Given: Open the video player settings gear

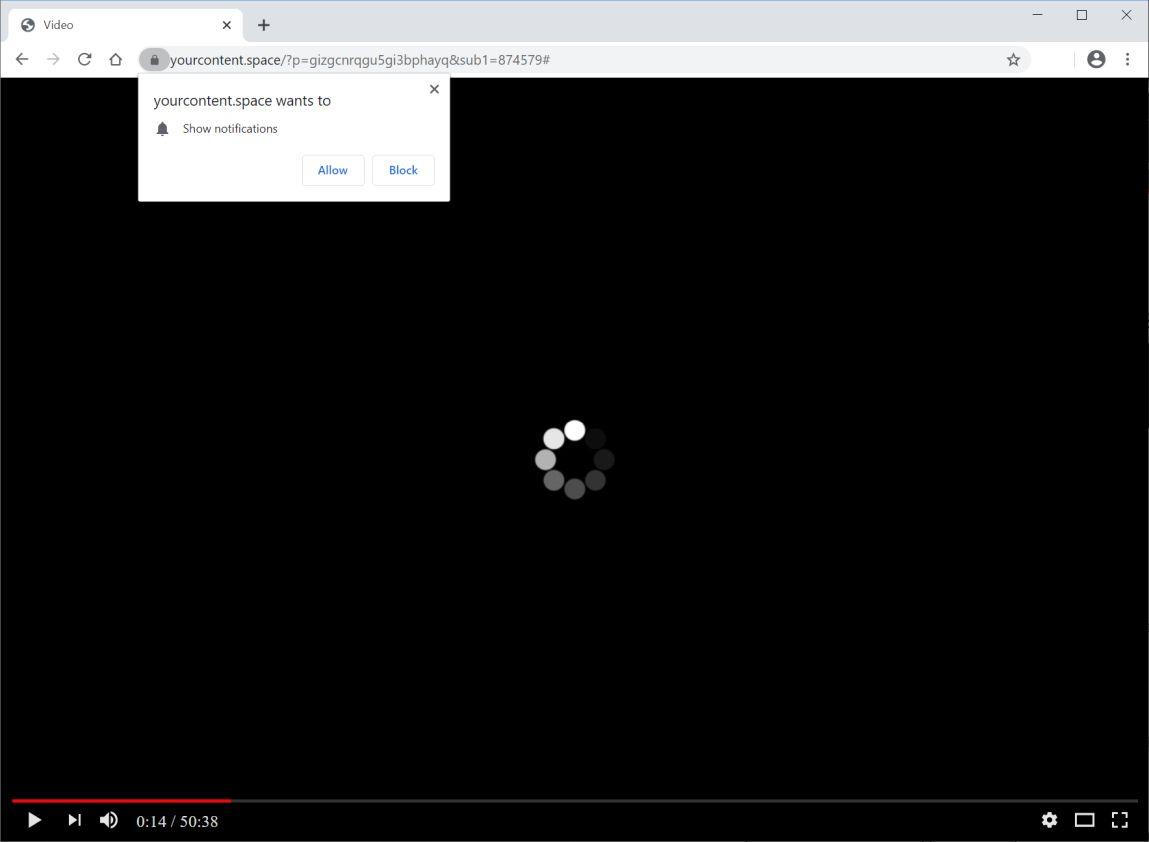Looking at the screenshot, I should 1049,820.
